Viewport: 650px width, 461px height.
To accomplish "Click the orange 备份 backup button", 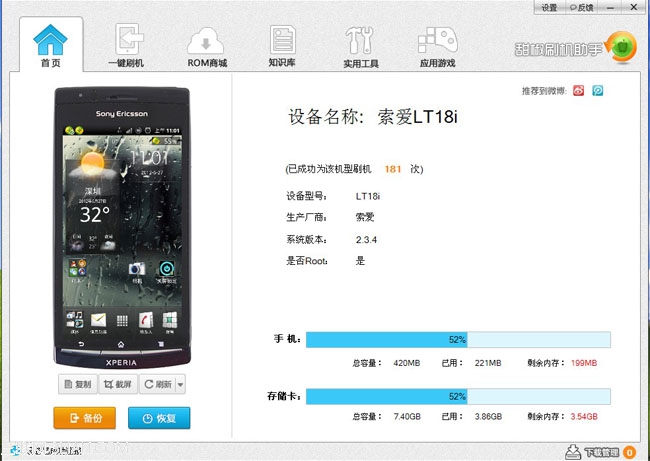I will coord(85,418).
